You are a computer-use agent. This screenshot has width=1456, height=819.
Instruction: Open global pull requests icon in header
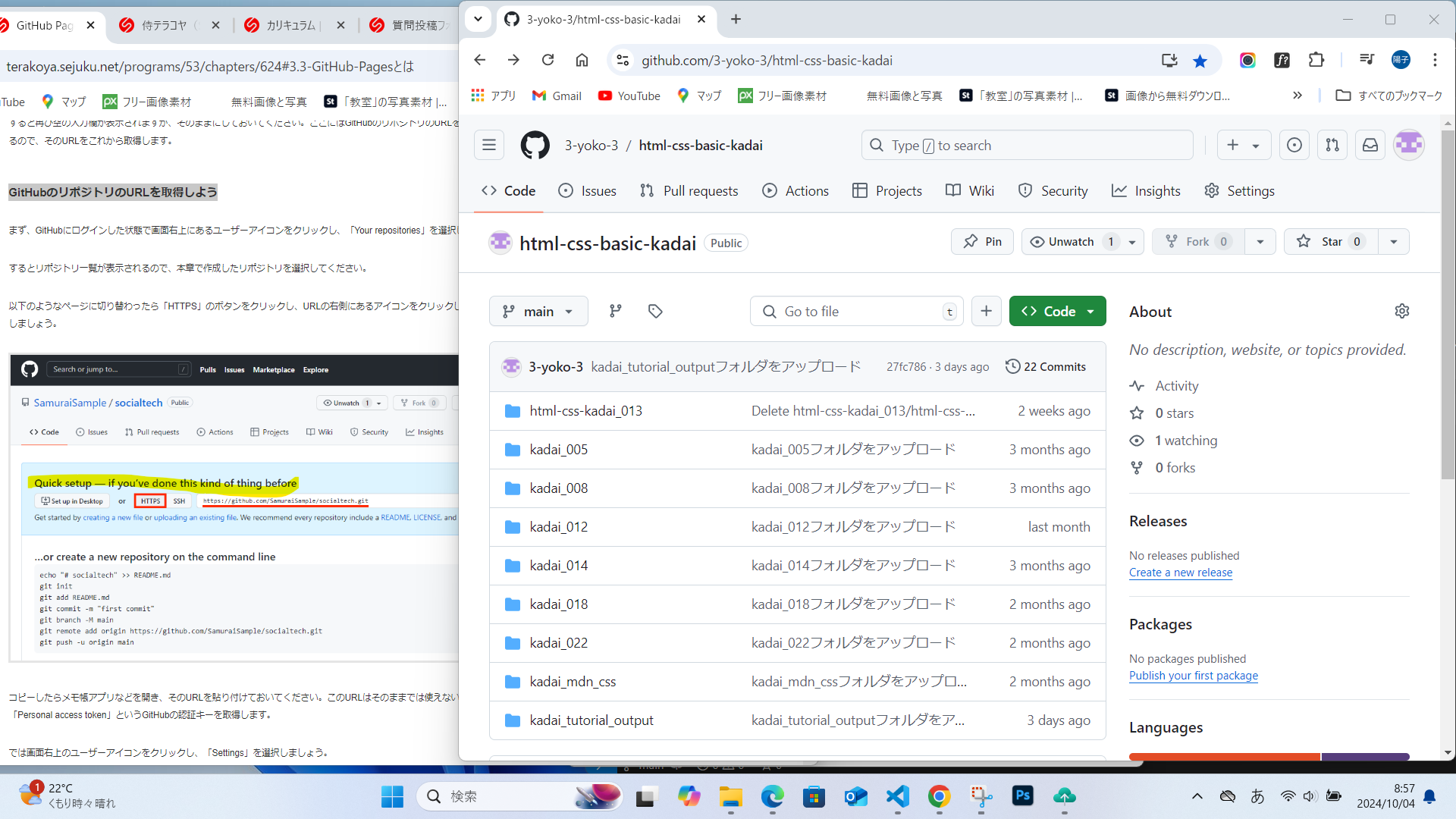pos(1332,145)
